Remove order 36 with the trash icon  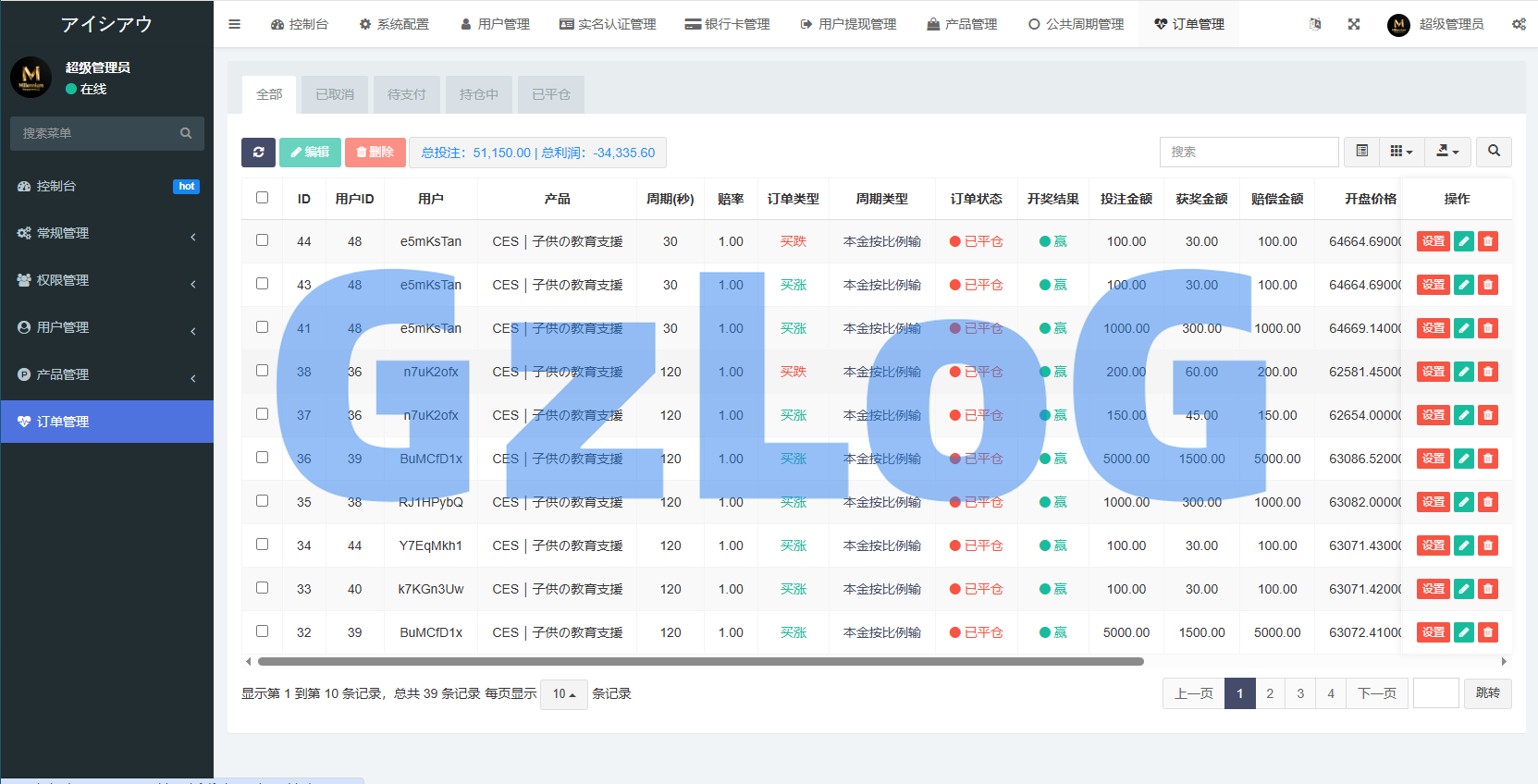(1488, 459)
